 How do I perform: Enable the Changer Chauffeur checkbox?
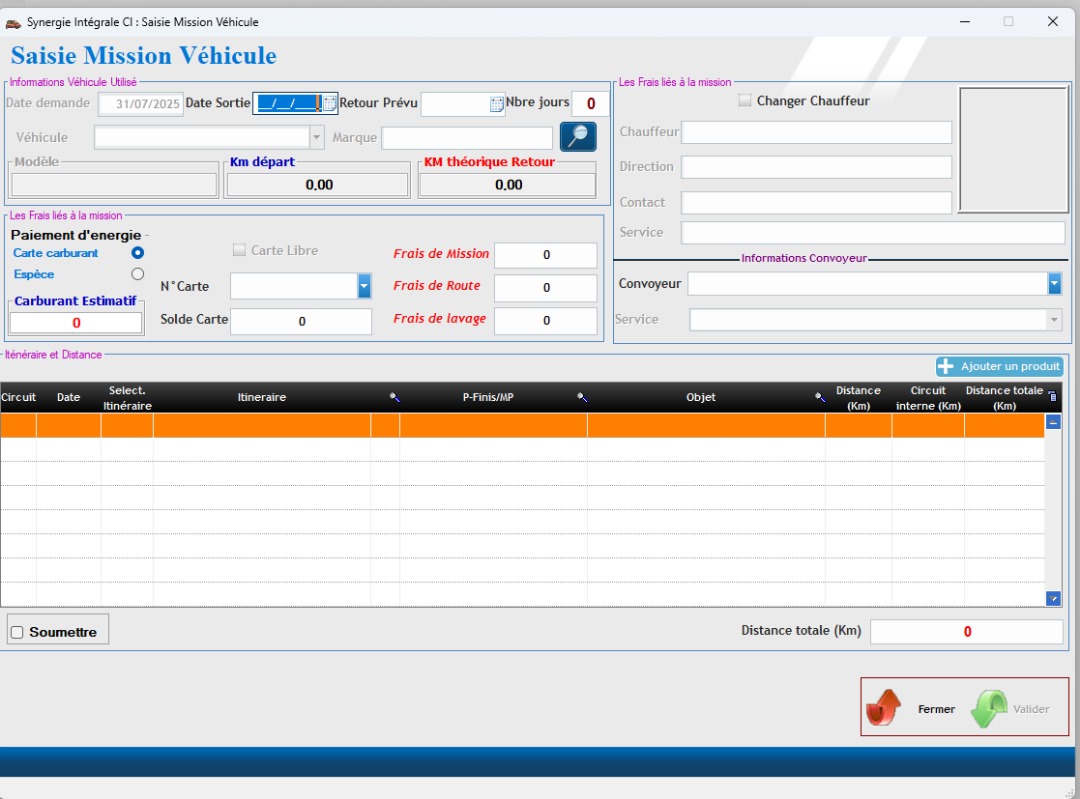[x=744, y=101]
